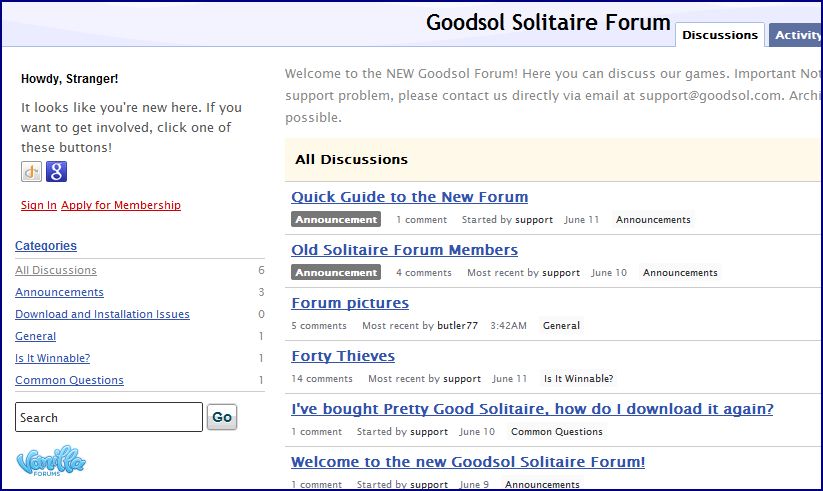Image resolution: width=823 pixels, height=491 pixels.
Task: Open Welcome to the new Goodsol Forum
Action: (x=468, y=462)
